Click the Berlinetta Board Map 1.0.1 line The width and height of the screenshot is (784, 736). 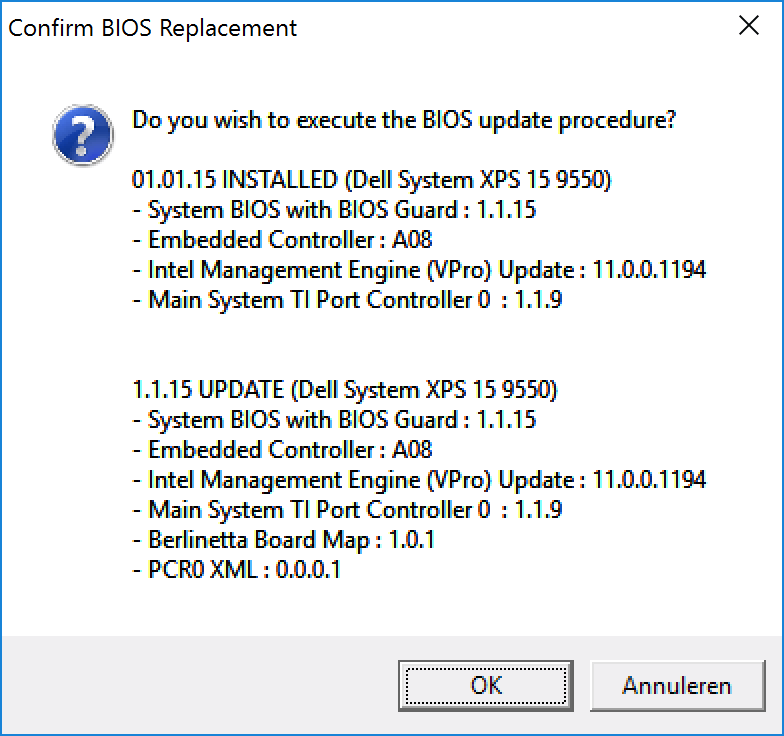coord(283,540)
